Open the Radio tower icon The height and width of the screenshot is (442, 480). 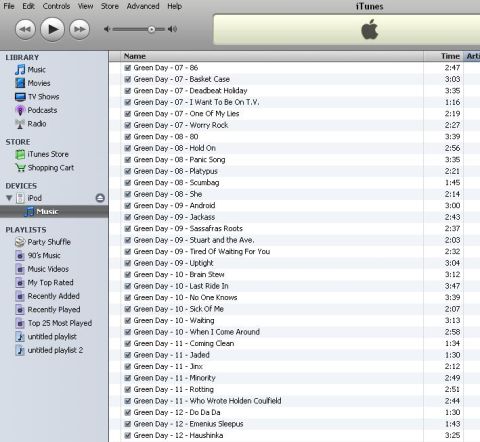click(20, 124)
